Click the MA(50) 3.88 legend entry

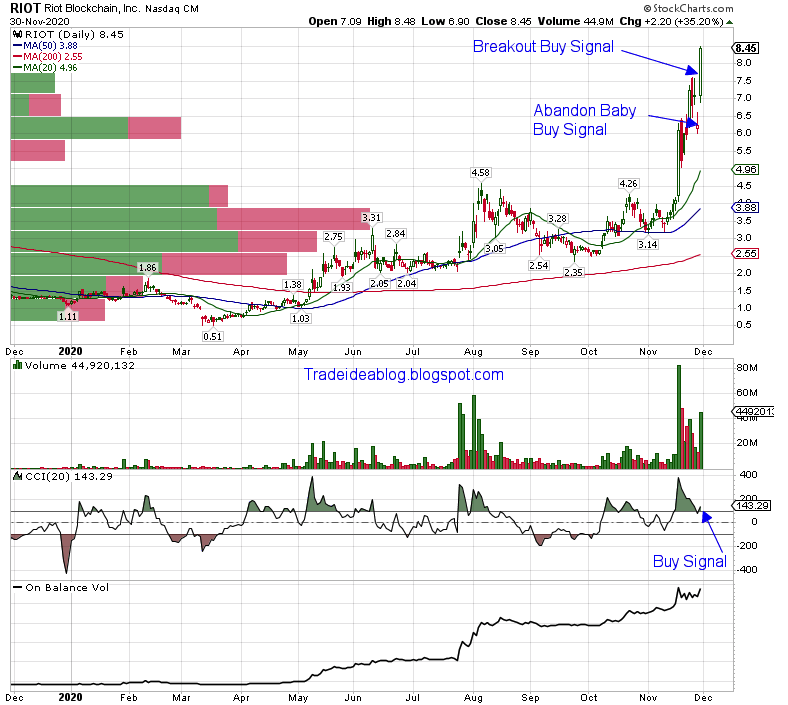(45, 46)
